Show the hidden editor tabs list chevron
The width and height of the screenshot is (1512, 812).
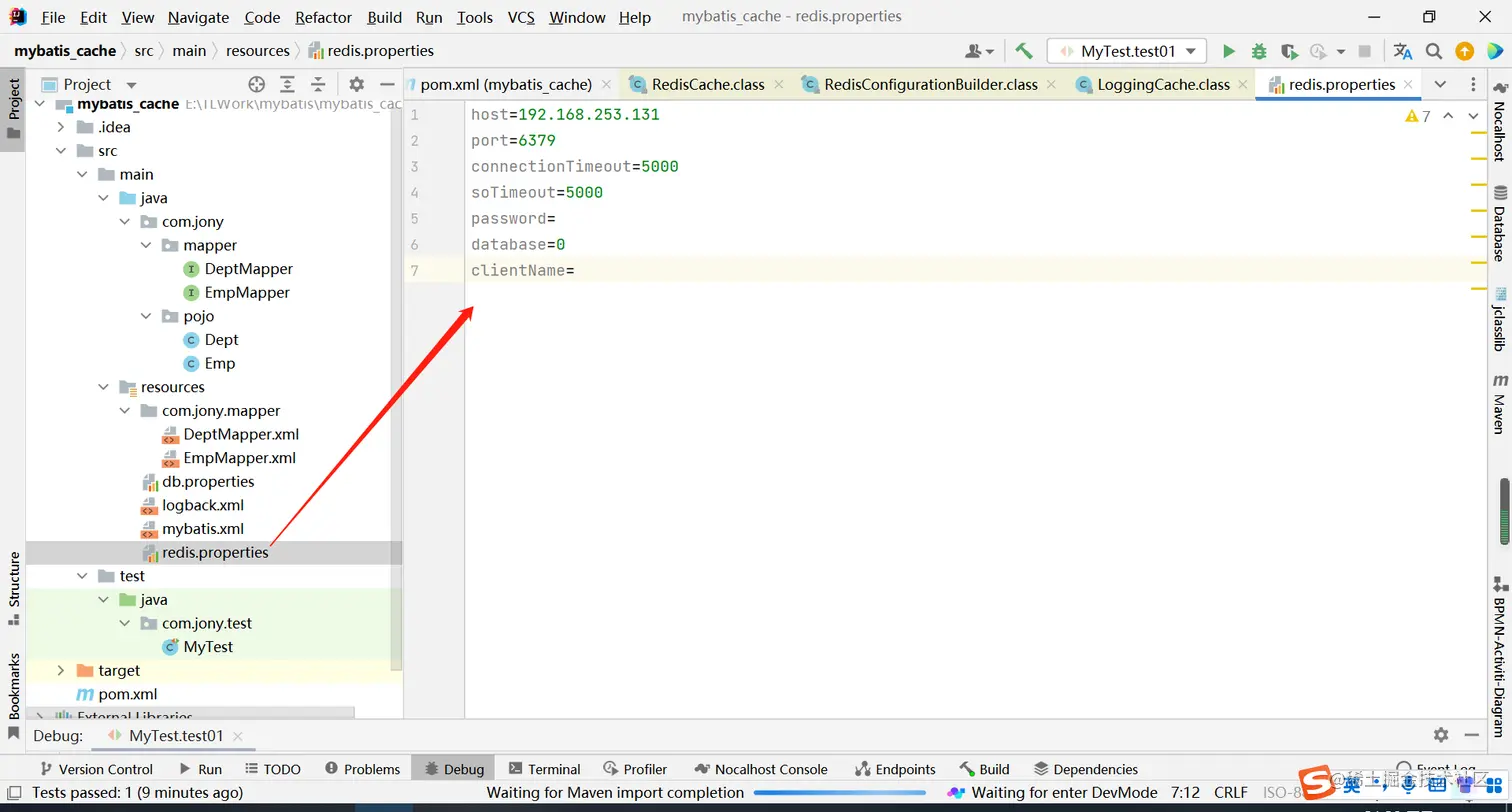point(1440,84)
